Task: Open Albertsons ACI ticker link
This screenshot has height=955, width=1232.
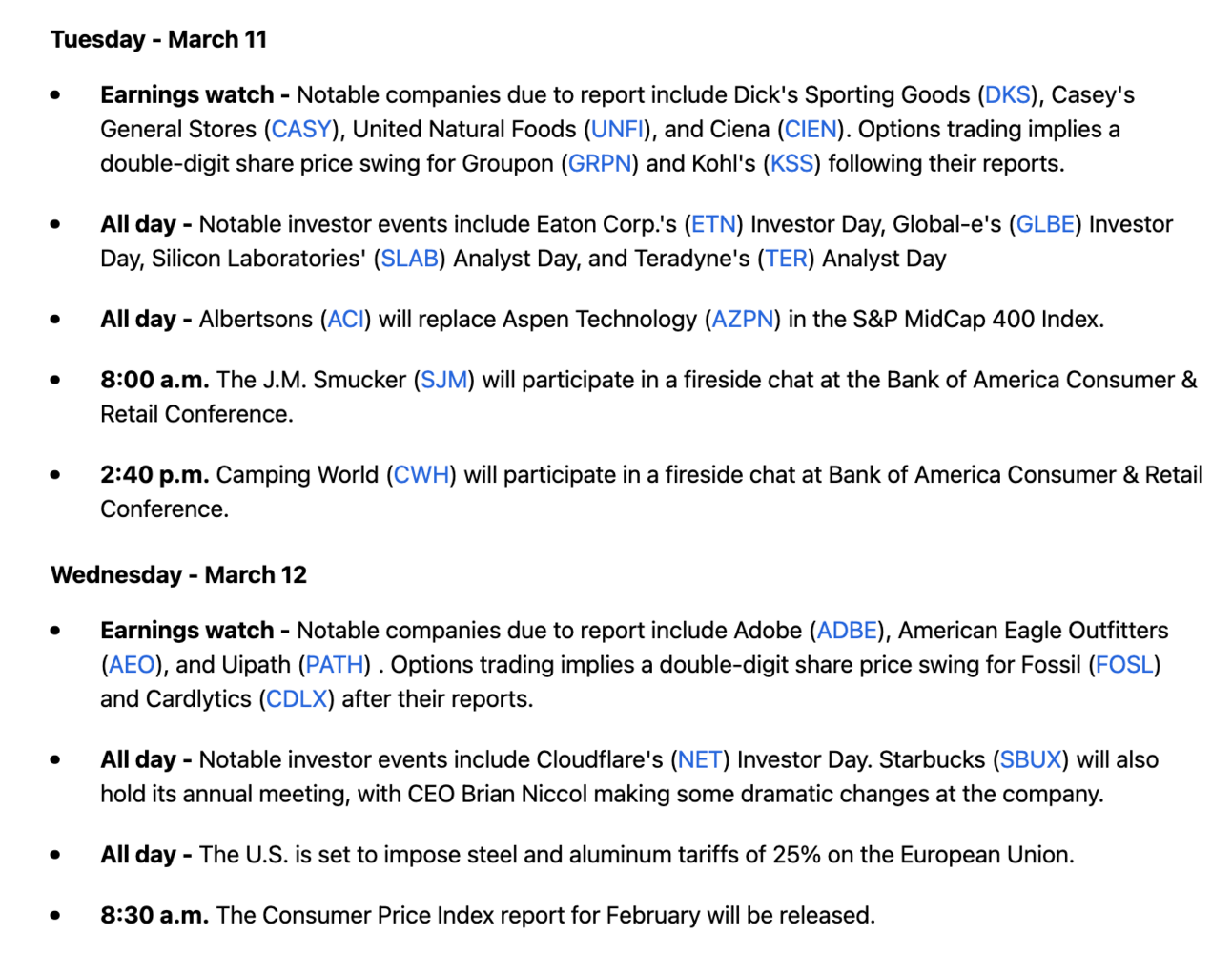Action: [346, 320]
